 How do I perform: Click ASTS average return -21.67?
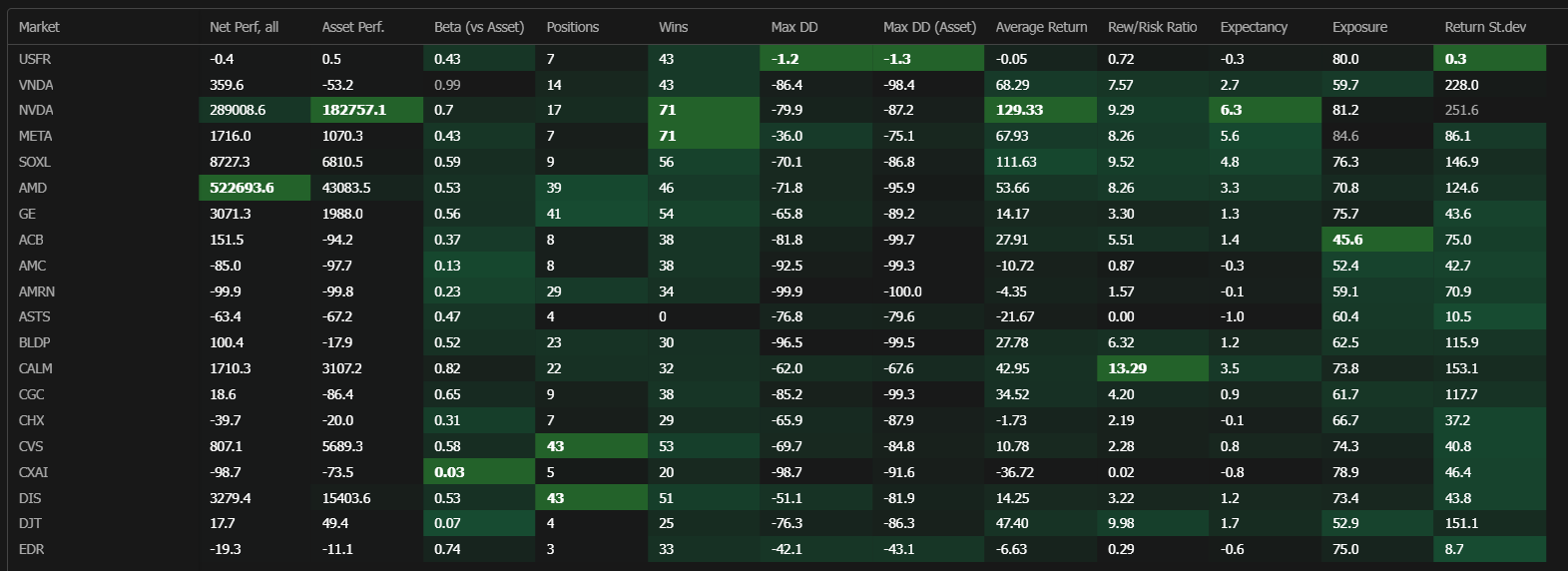1015,316
